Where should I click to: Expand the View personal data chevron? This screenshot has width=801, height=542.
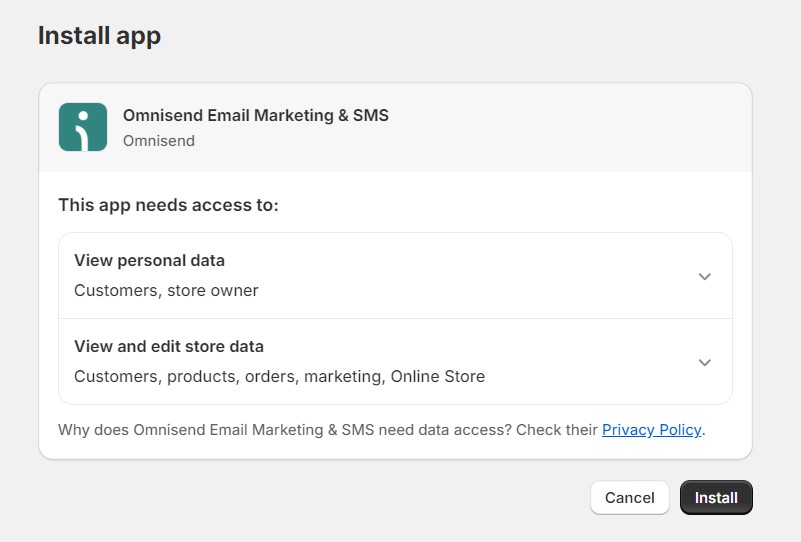click(x=704, y=276)
